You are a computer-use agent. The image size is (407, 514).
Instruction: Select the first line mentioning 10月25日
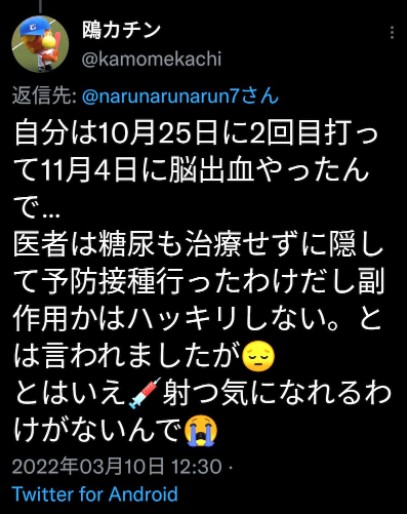[x=196, y=134]
